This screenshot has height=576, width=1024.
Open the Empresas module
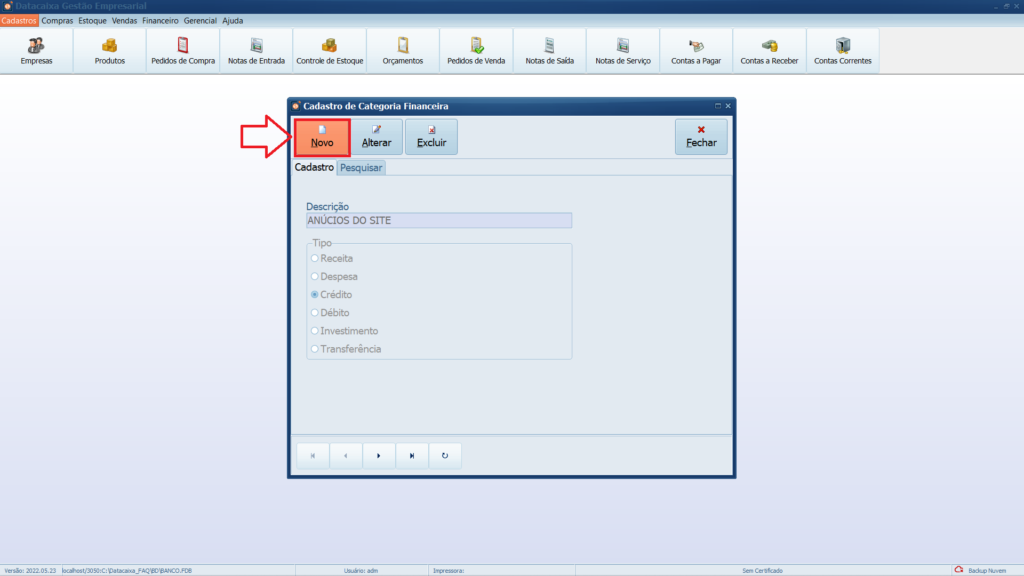pos(36,50)
